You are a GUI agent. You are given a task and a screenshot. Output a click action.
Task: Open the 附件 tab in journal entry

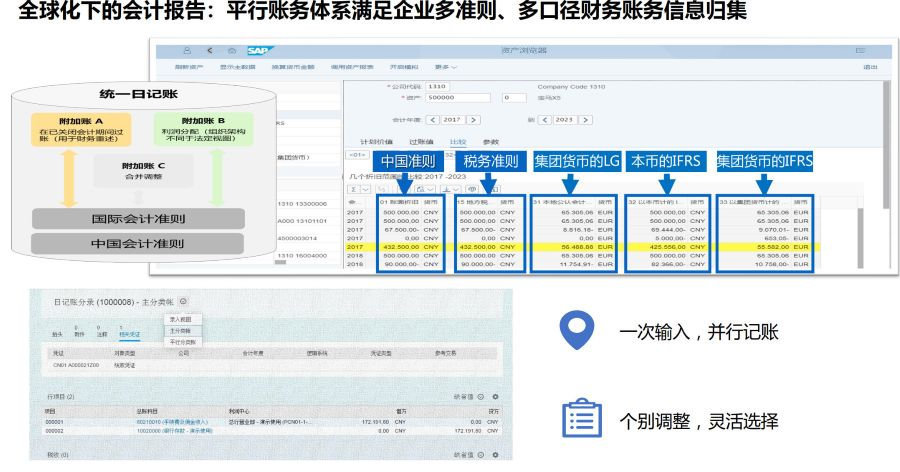coord(79,332)
